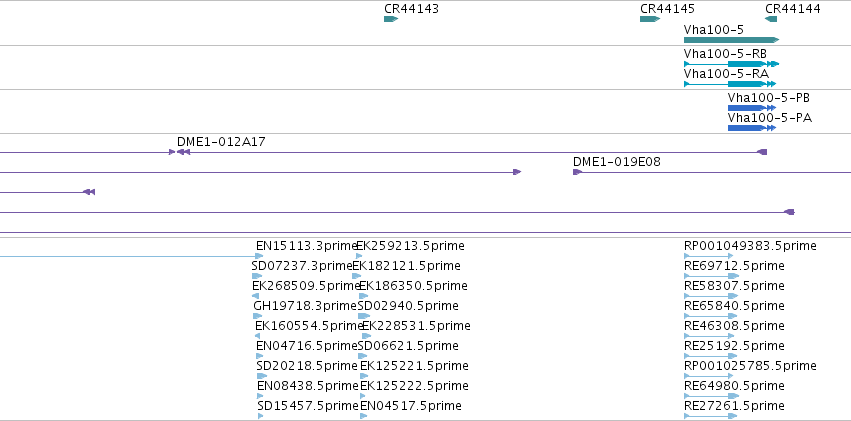Select the DME1-012A17 clone label
The image size is (851, 421).
coord(221,142)
